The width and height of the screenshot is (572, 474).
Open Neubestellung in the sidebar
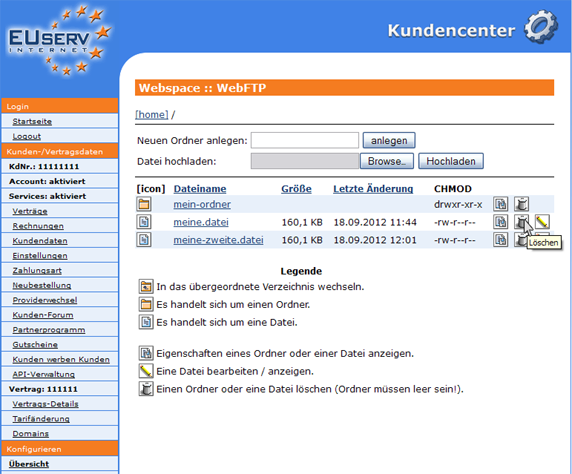(x=42, y=285)
